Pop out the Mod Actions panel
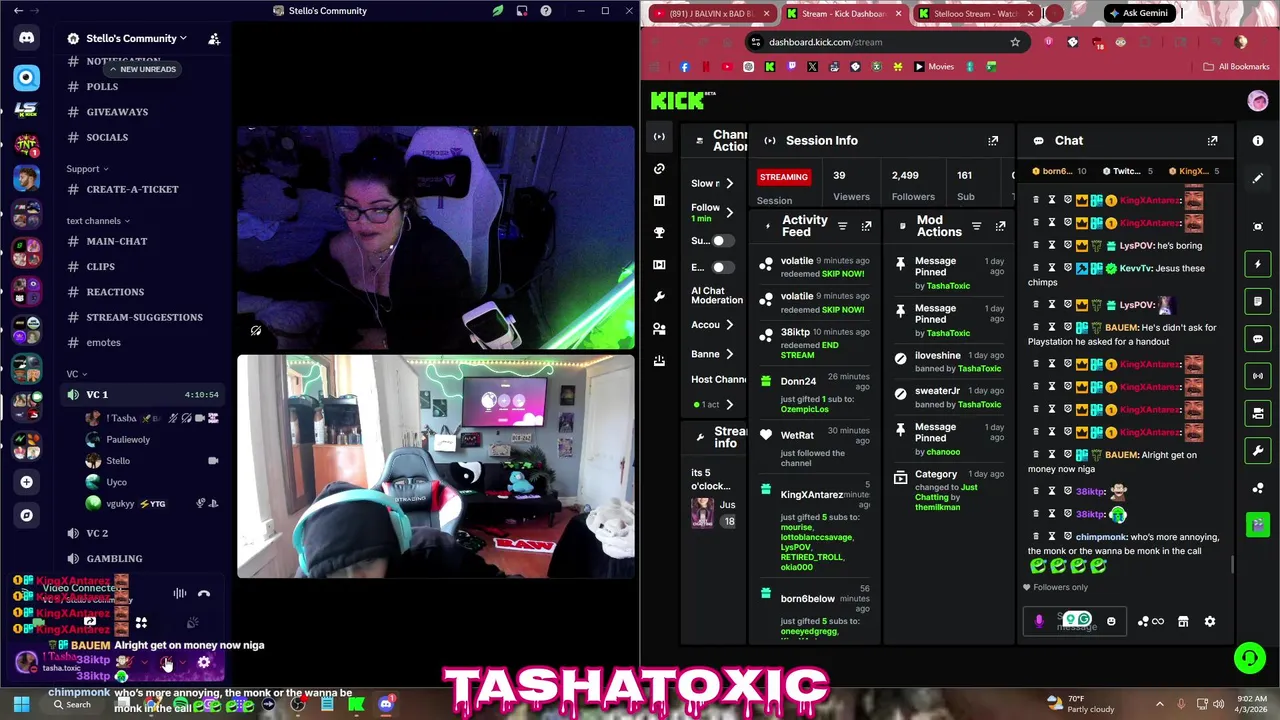Viewport: 1280px width, 720px height. (1000, 226)
